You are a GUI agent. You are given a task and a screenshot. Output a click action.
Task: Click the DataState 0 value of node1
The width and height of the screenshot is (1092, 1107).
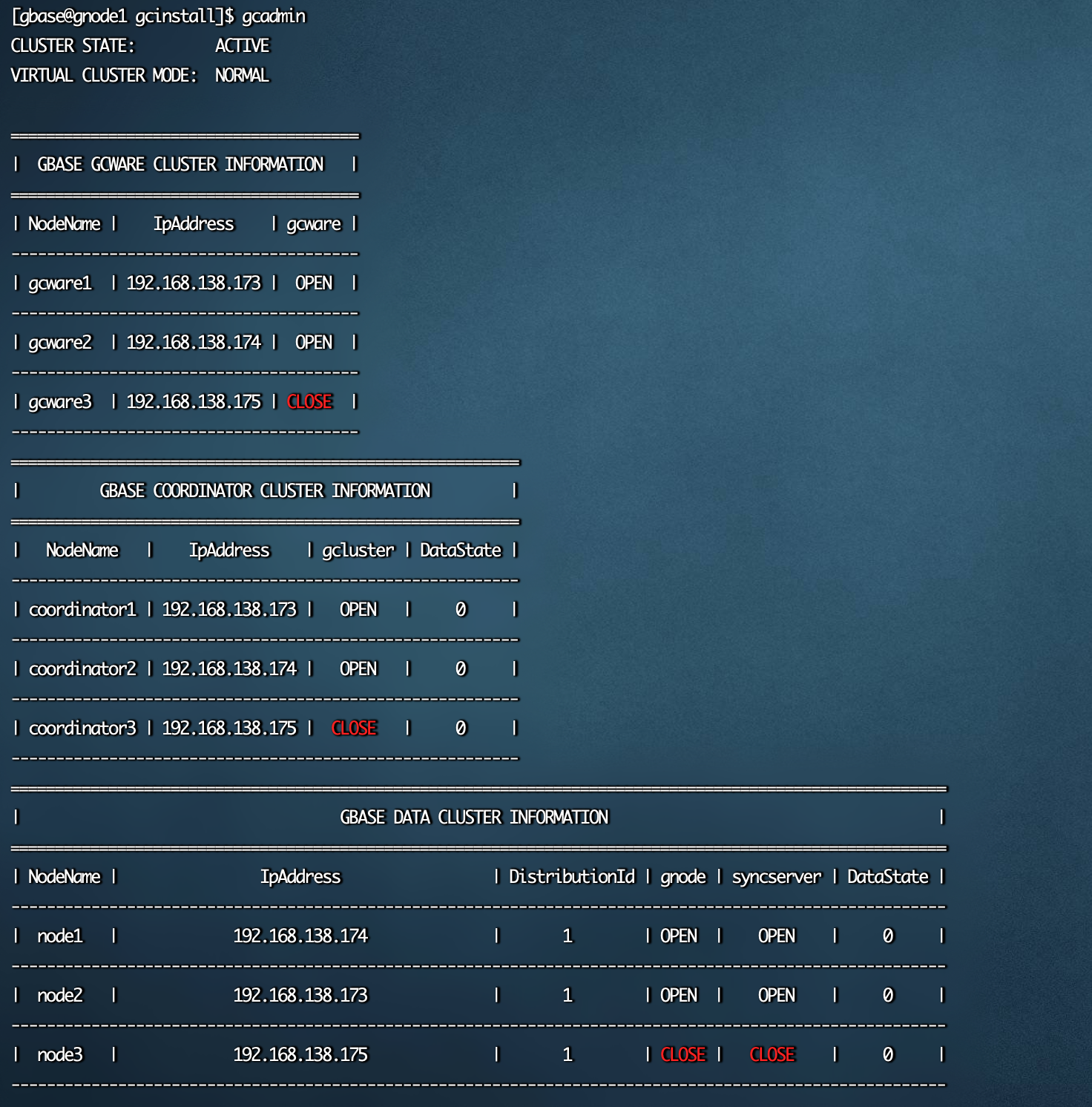pyautogui.click(x=888, y=936)
